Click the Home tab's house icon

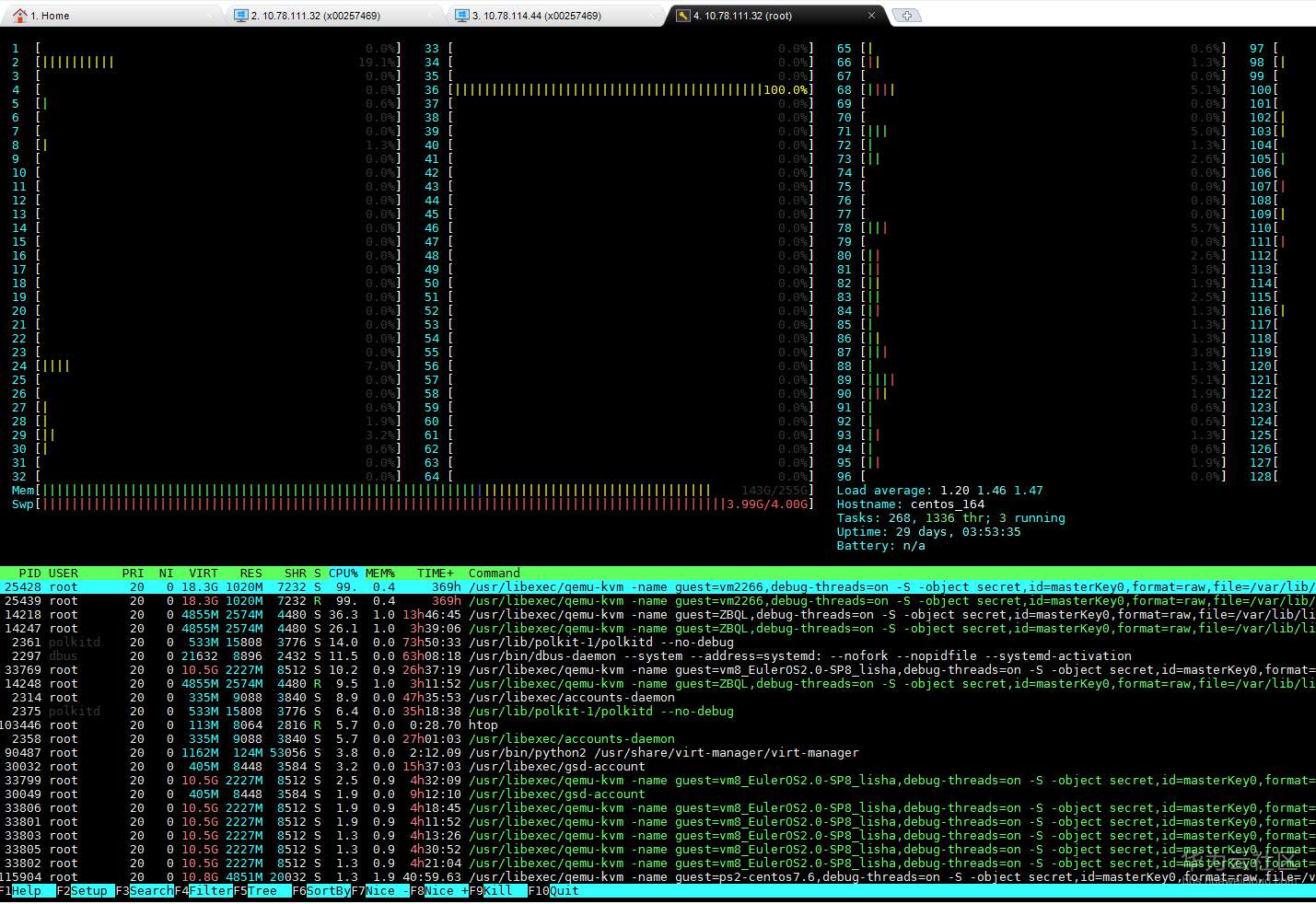(19, 16)
